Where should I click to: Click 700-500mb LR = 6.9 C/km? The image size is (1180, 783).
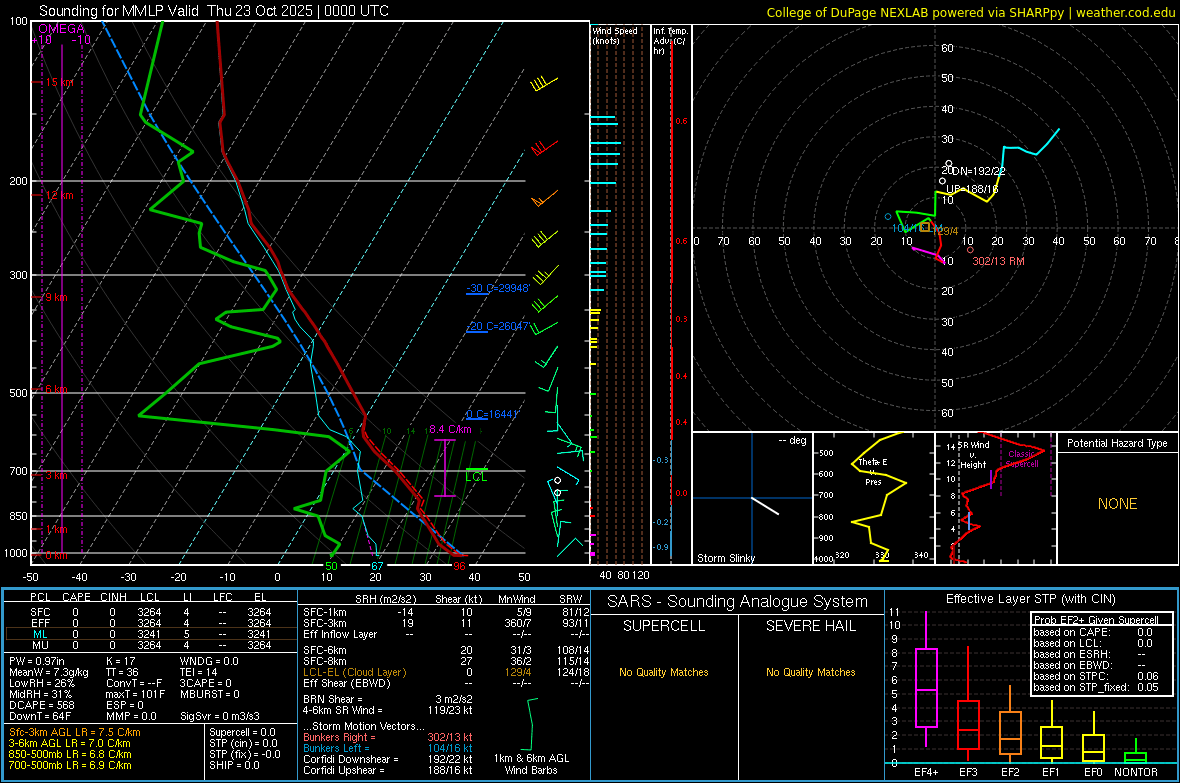coord(70,765)
